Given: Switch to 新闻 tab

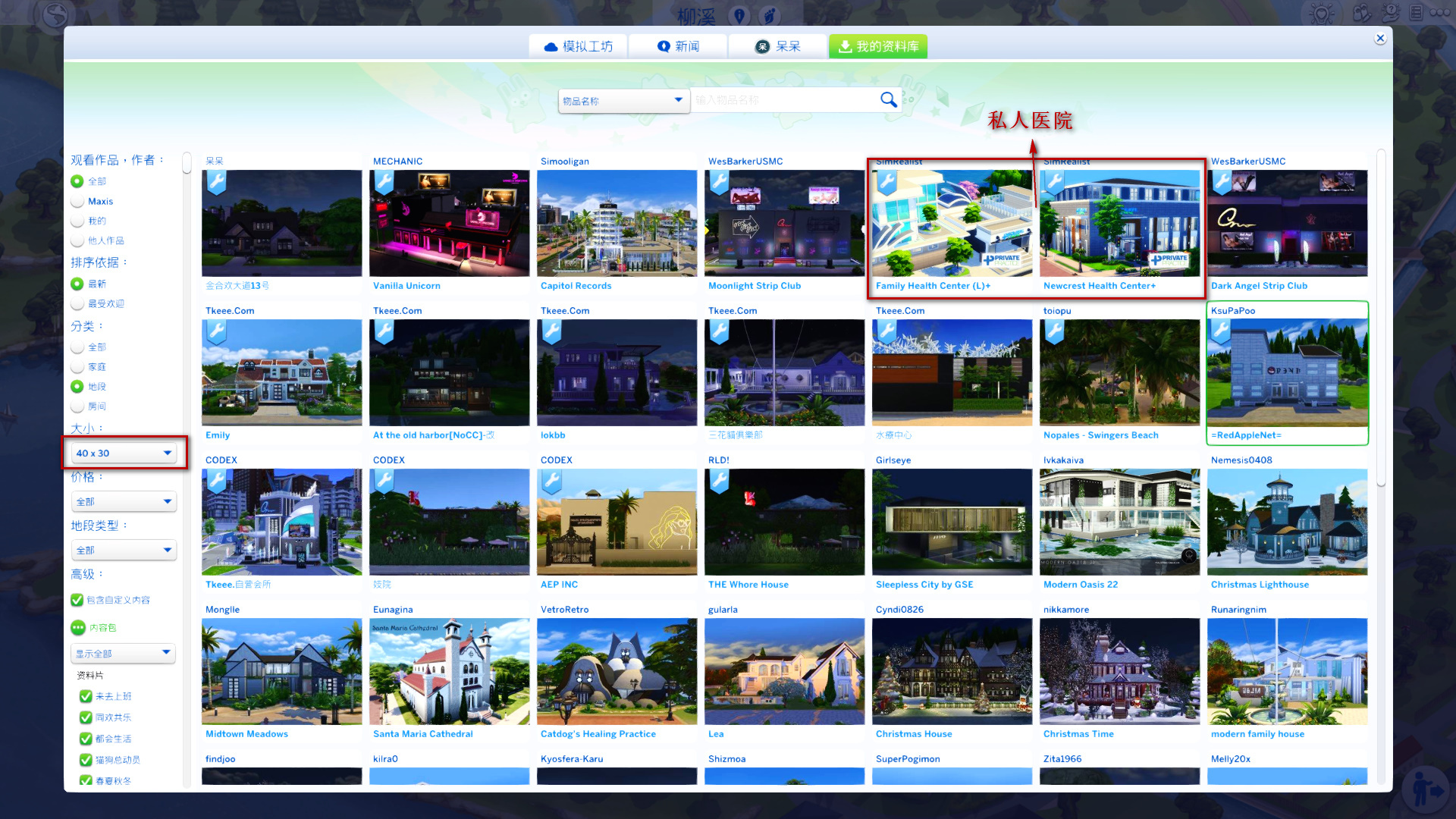Looking at the screenshot, I should tap(678, 47).
